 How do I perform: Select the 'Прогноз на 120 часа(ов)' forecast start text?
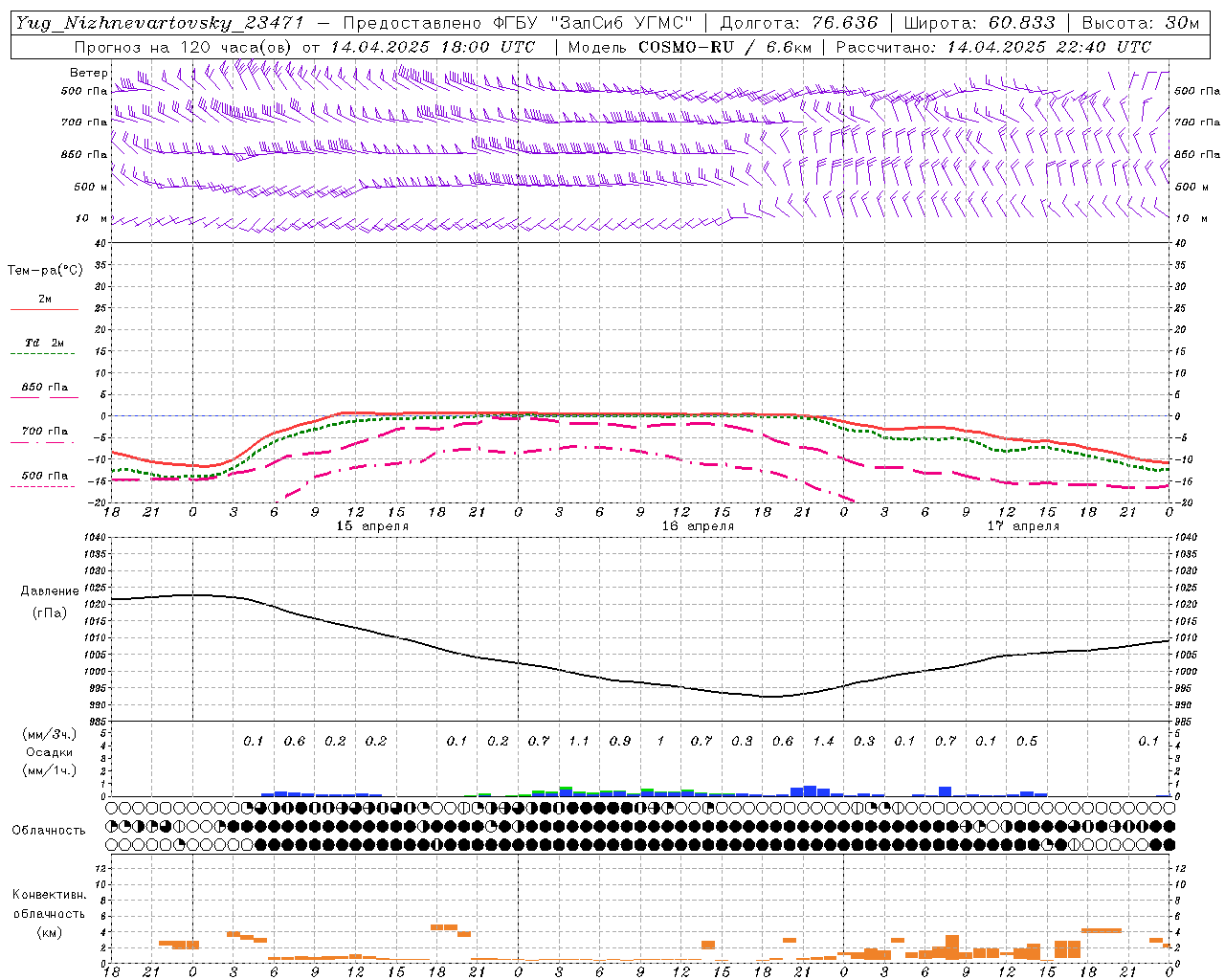[x=184, y=47]
